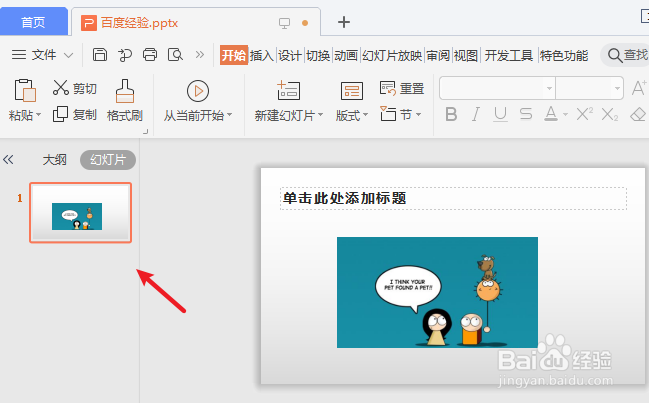Viewport: 649px width, 403px height.
Task: Toggle subscript X₂ formatting
Action: pos(610,114)
